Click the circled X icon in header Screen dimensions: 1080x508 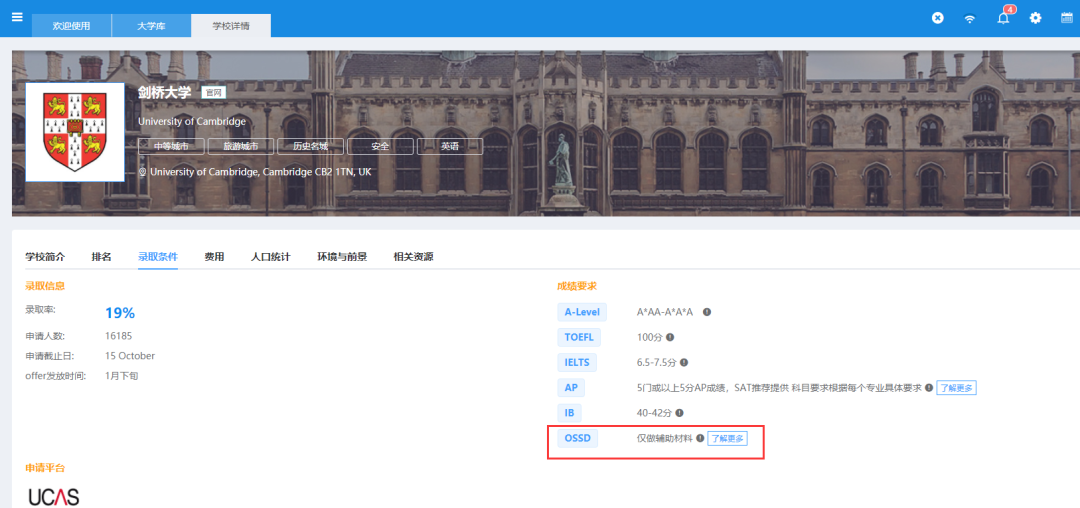[937, 18]
